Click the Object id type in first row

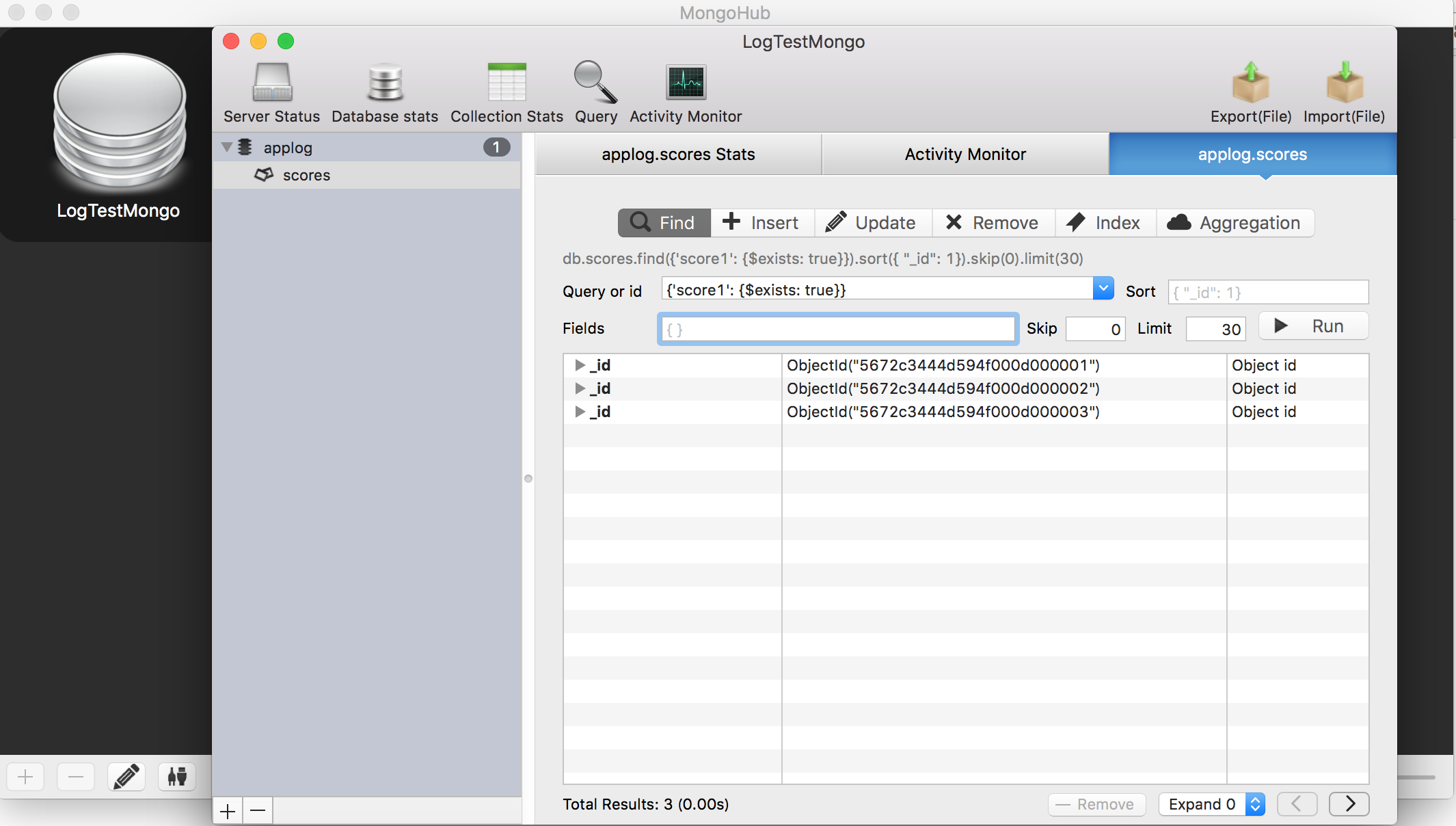click(1264, 365)
